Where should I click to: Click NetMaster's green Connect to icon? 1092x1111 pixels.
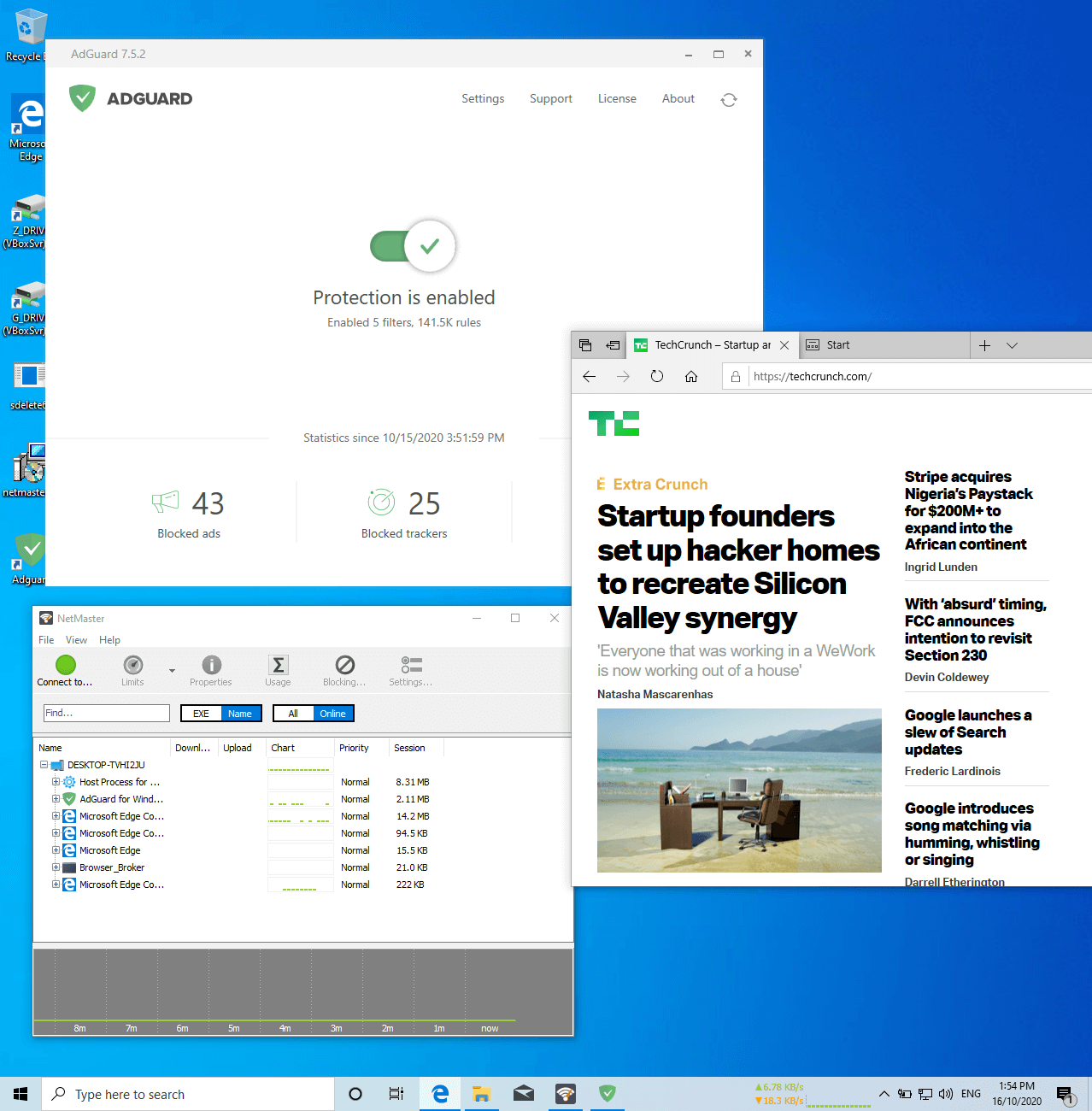click(x=66, y=665)
